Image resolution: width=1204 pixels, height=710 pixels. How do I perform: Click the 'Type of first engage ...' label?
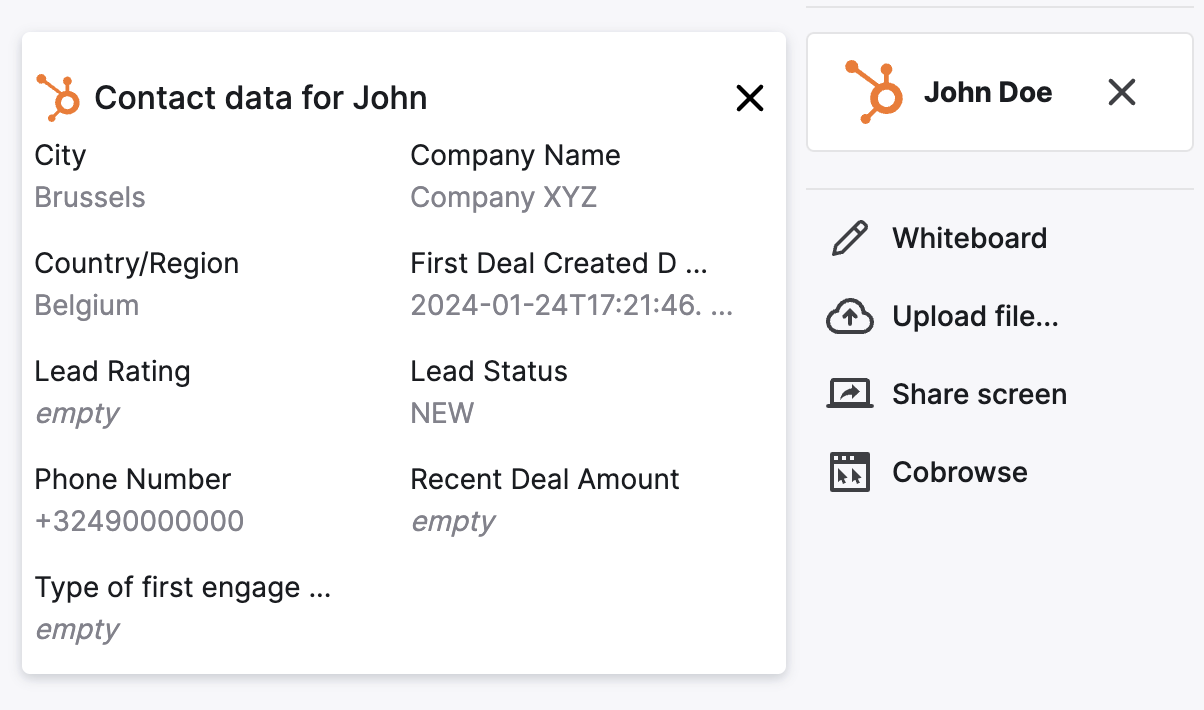point(183,587)
